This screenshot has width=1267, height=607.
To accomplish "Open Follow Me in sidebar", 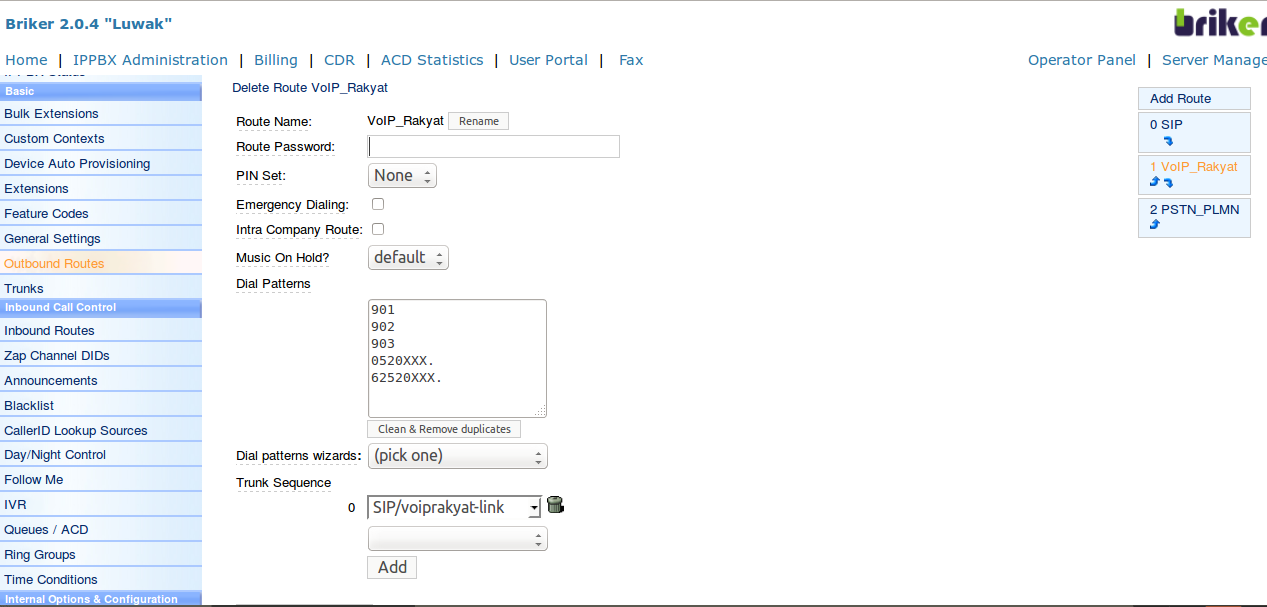I will click(x=101, y=480).
